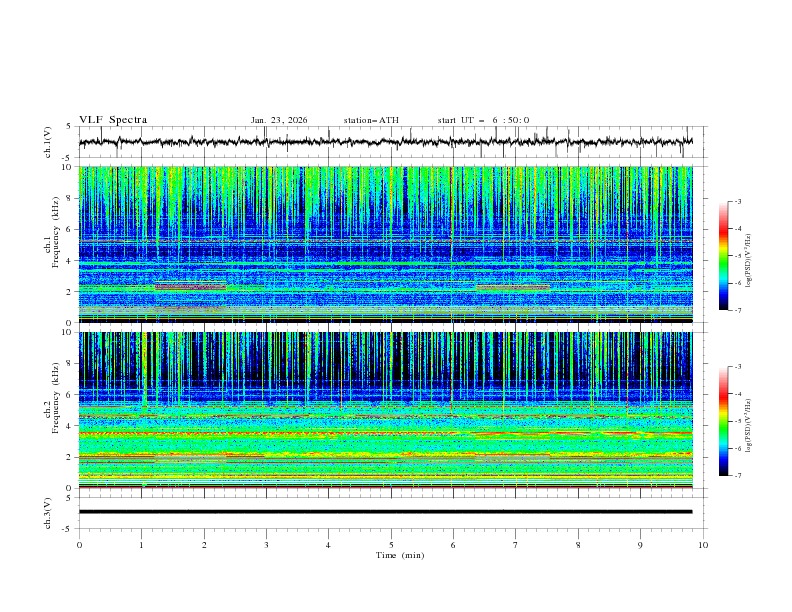This screenshot has width=792, height=612.
Task: Click the Jan. 23, 2026 date label
Action: point(279,120)
